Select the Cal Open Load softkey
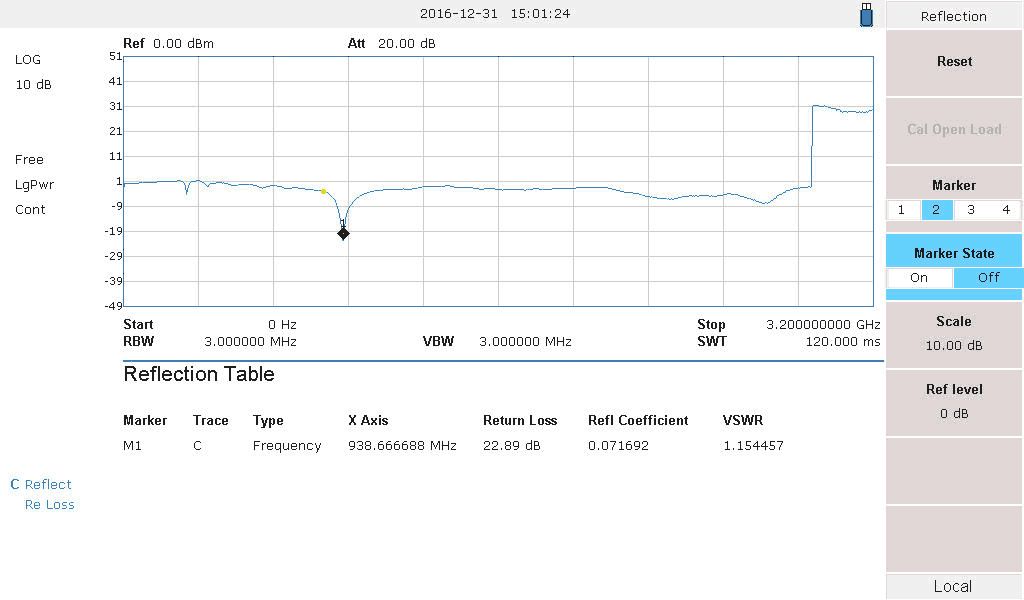 click(x=953, y=129)
